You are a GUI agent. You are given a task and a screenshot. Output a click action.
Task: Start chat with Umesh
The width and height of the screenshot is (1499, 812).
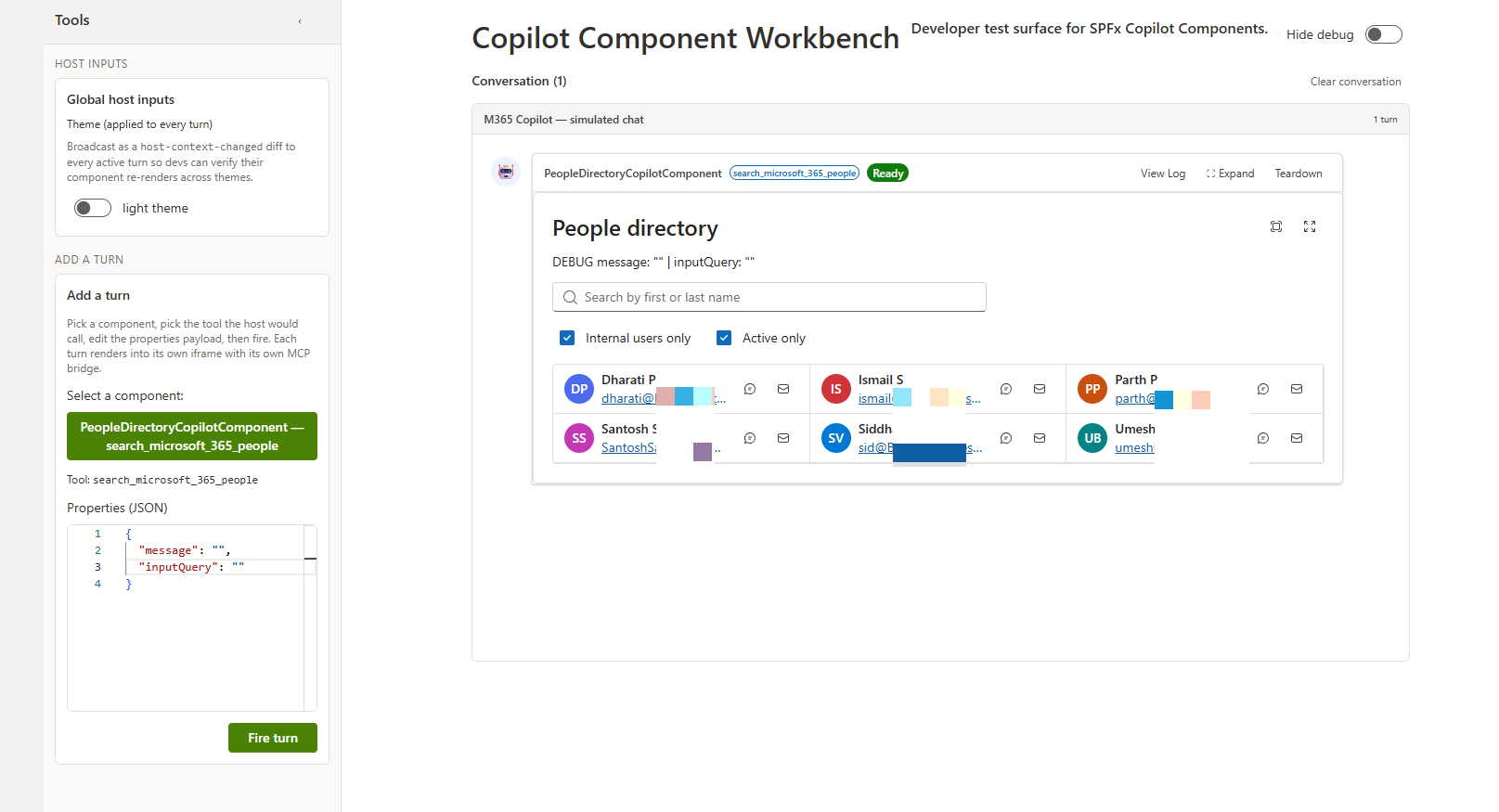1263,438
